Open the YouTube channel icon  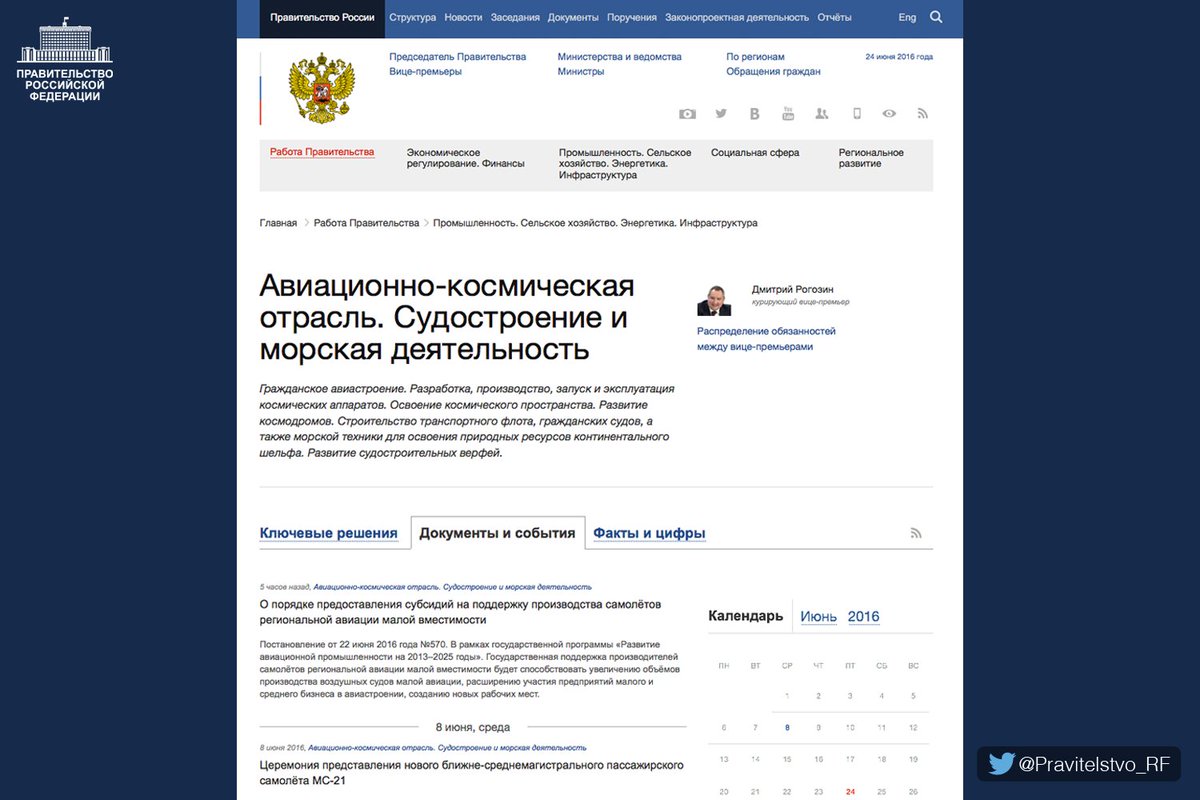pos(788,113)
